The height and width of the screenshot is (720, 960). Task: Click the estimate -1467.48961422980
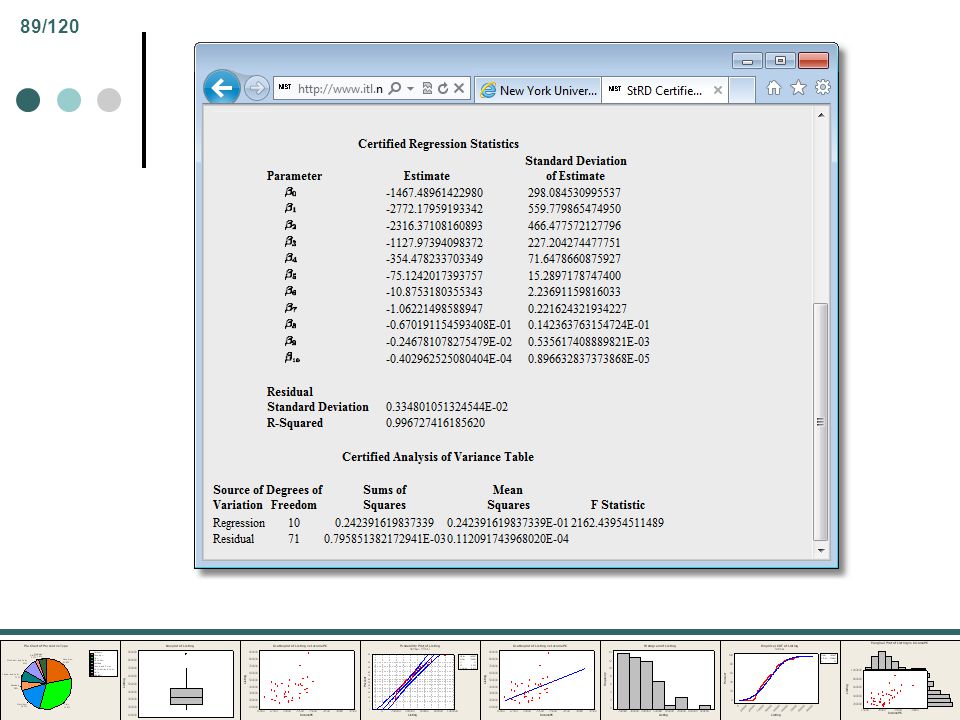(x=434, y=192)
